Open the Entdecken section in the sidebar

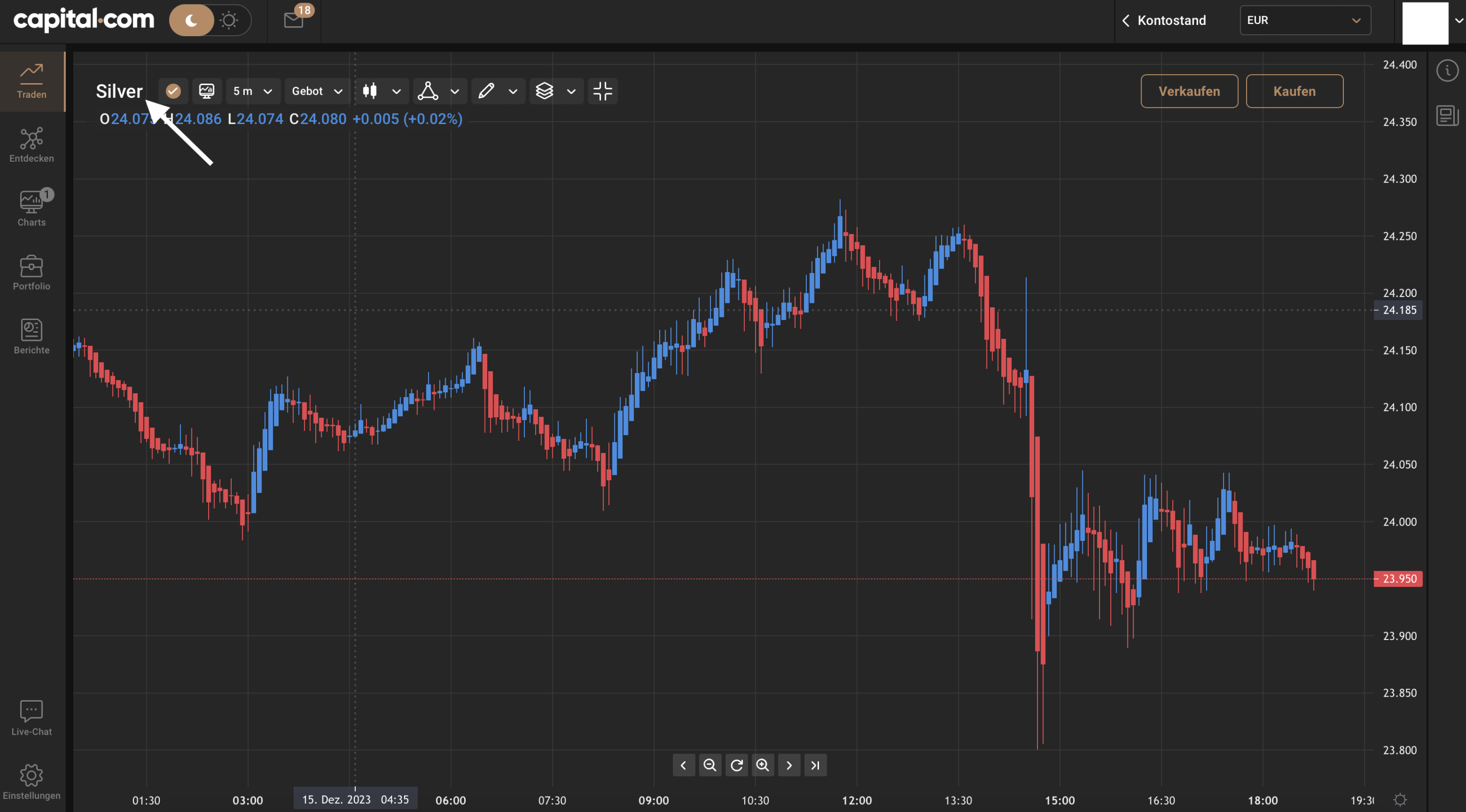click(32, 146)
